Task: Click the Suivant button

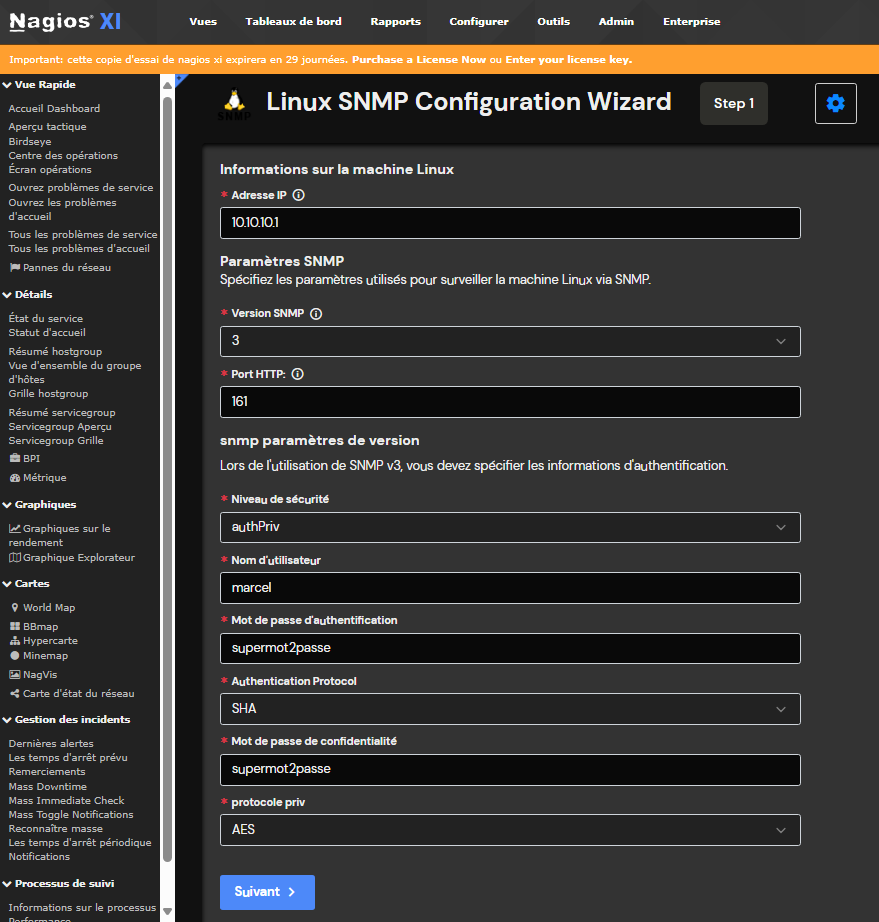Action: (x=267, y=892)
